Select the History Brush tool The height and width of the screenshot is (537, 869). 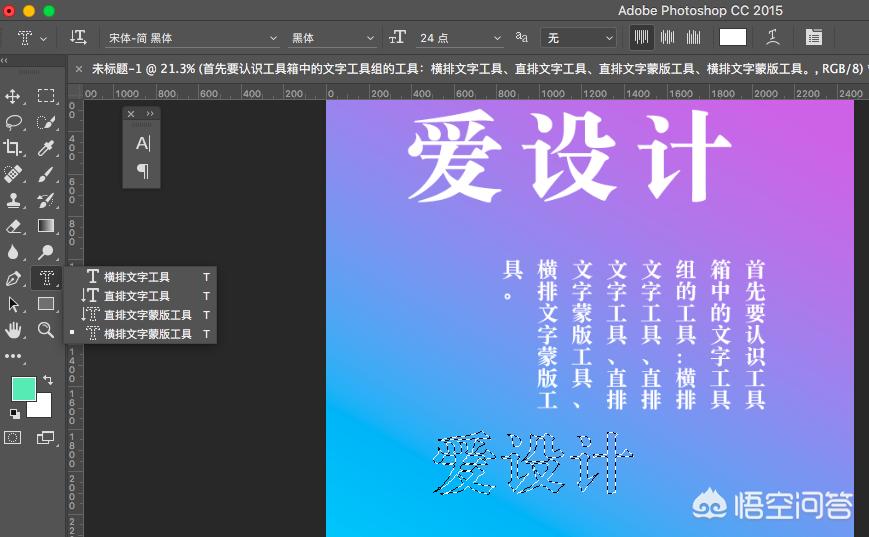pos(46,200)
